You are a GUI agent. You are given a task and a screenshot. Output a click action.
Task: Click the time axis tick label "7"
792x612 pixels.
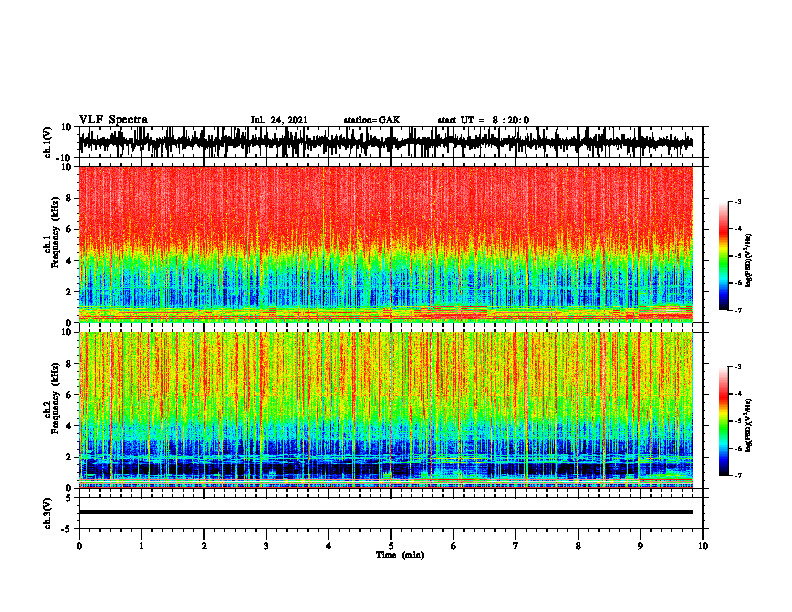pyautogui.click(x=516, y=546)
